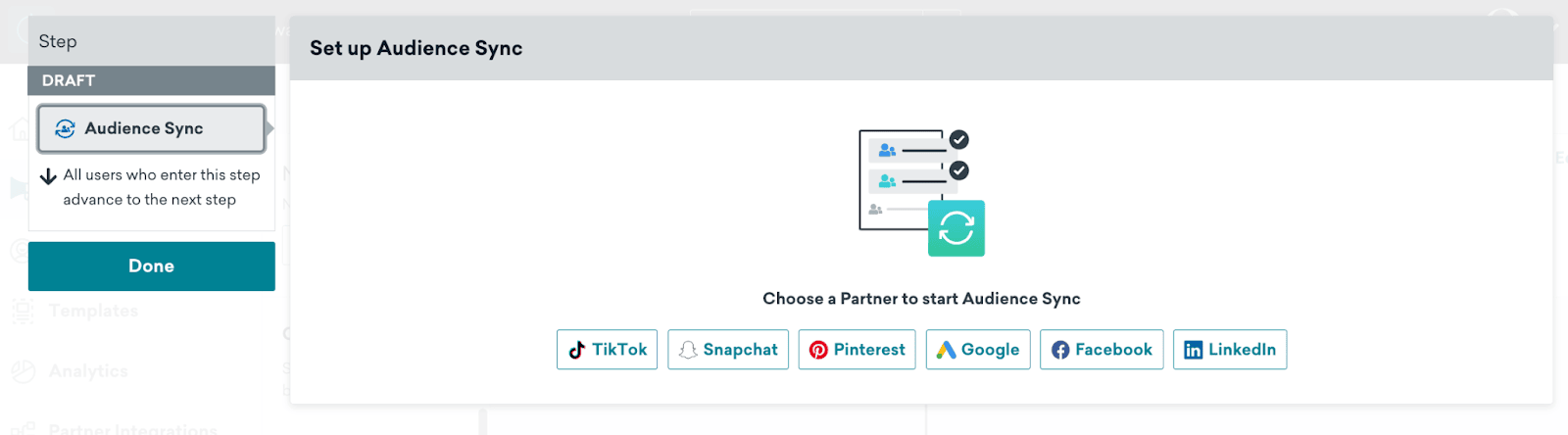Open Templates in the dimmed sidebar
Viewport: 1568px width, 435px height.
(94, 312)
